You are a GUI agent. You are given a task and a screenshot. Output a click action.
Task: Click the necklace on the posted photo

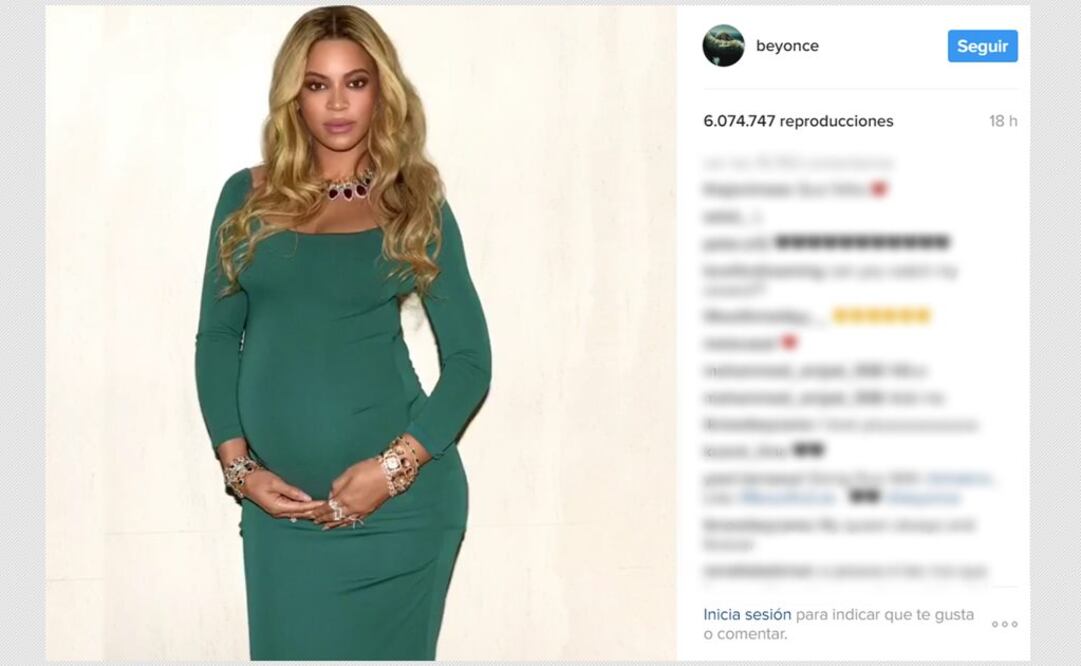click(349, 186)
